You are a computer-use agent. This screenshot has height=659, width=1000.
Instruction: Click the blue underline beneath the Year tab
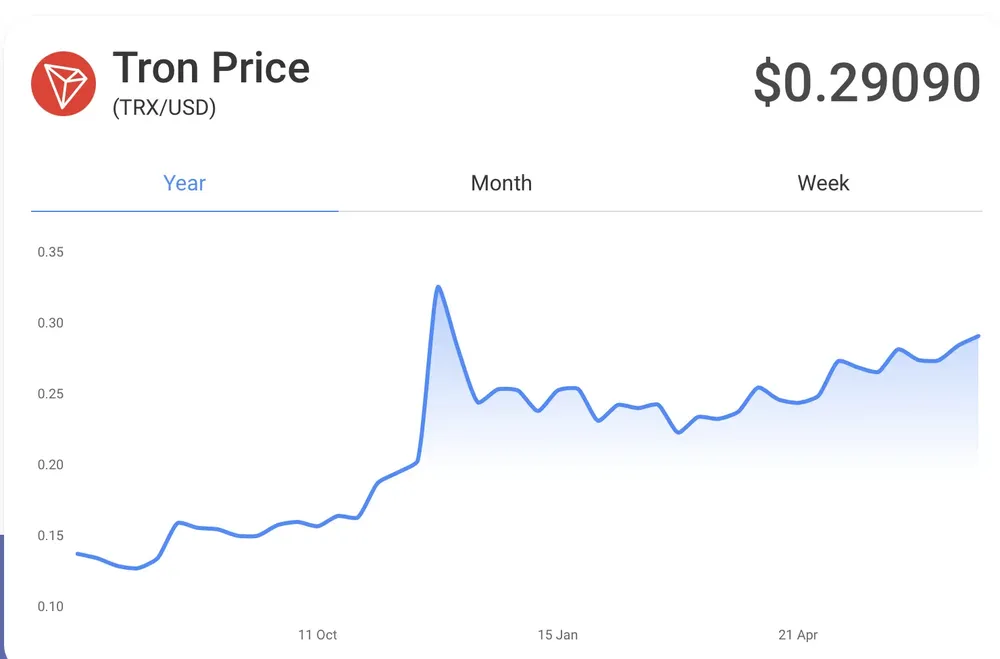(184, 211)
